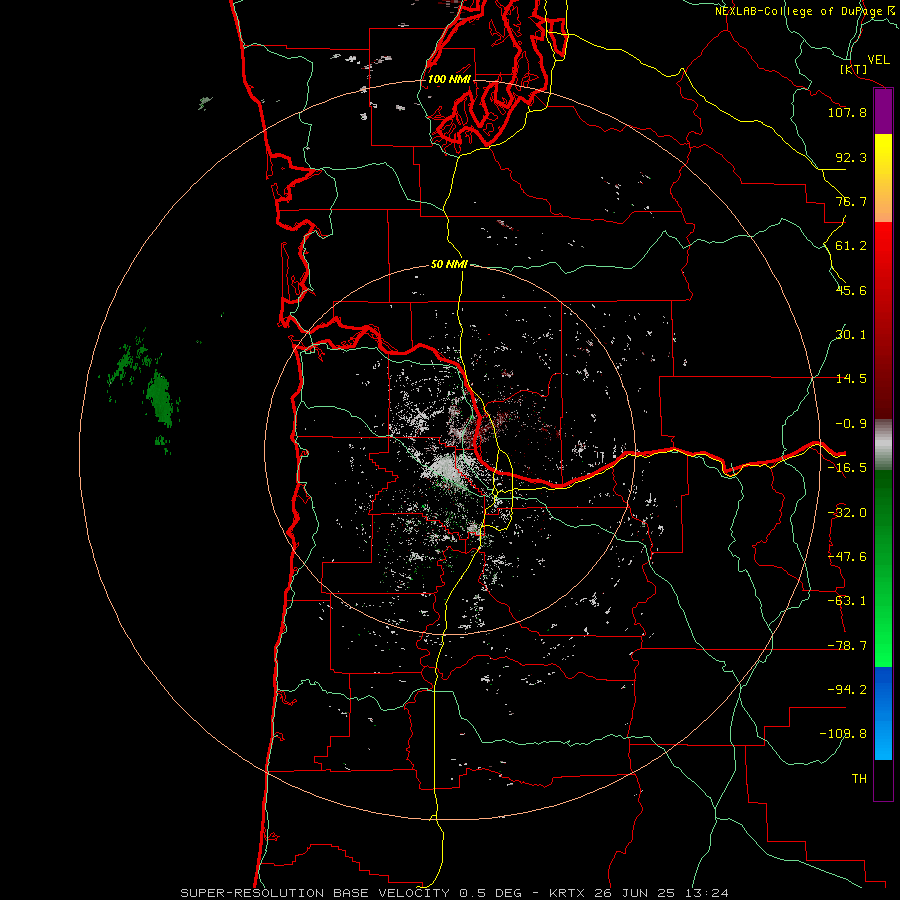Select the -63.1 scale value
900x900 pixels.
(847, 601)
